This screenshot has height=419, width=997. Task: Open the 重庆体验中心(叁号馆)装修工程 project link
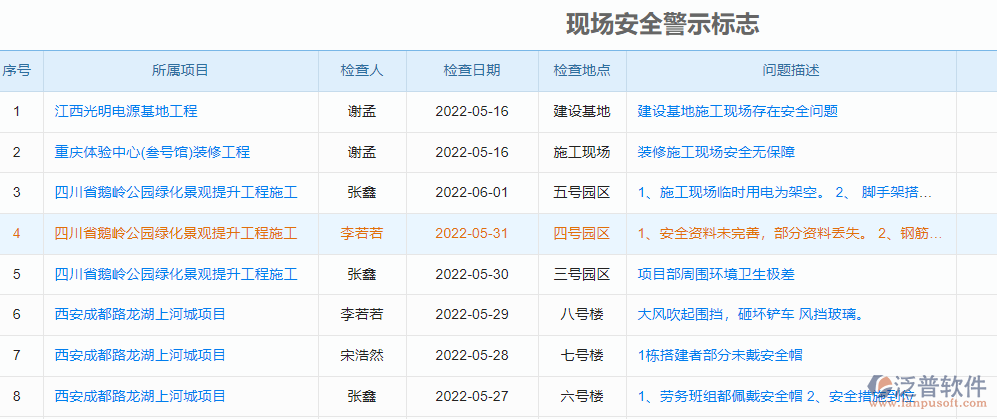click(x=152, y=152)
